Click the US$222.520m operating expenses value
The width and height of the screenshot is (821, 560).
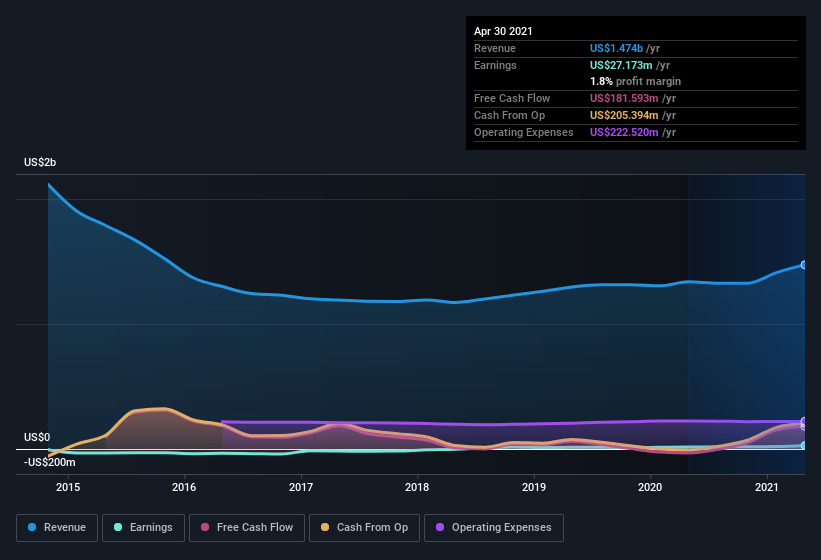[624, 132]
